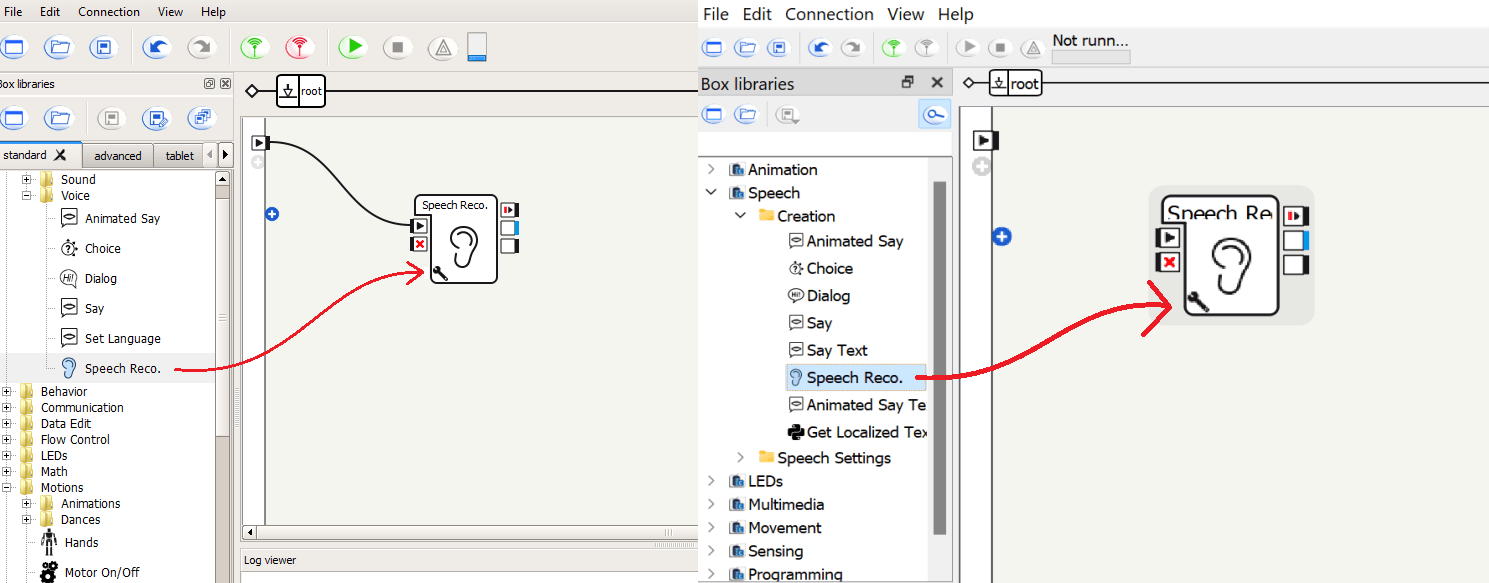The height and width of the screenshot is (583, 1489).
Task: Expand the Speech Settings folder
Action: point(740,458)
